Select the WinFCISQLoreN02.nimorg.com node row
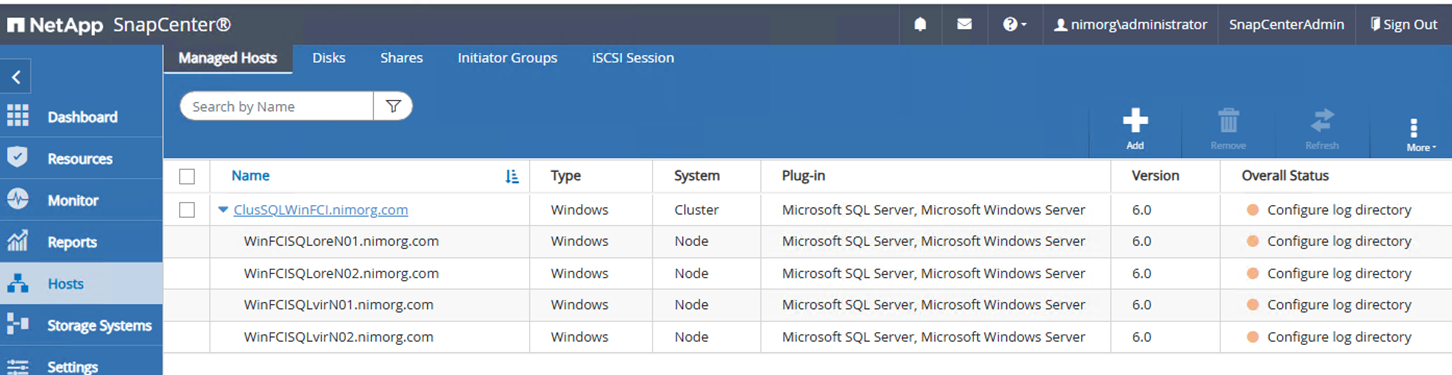 coord(807,273)
